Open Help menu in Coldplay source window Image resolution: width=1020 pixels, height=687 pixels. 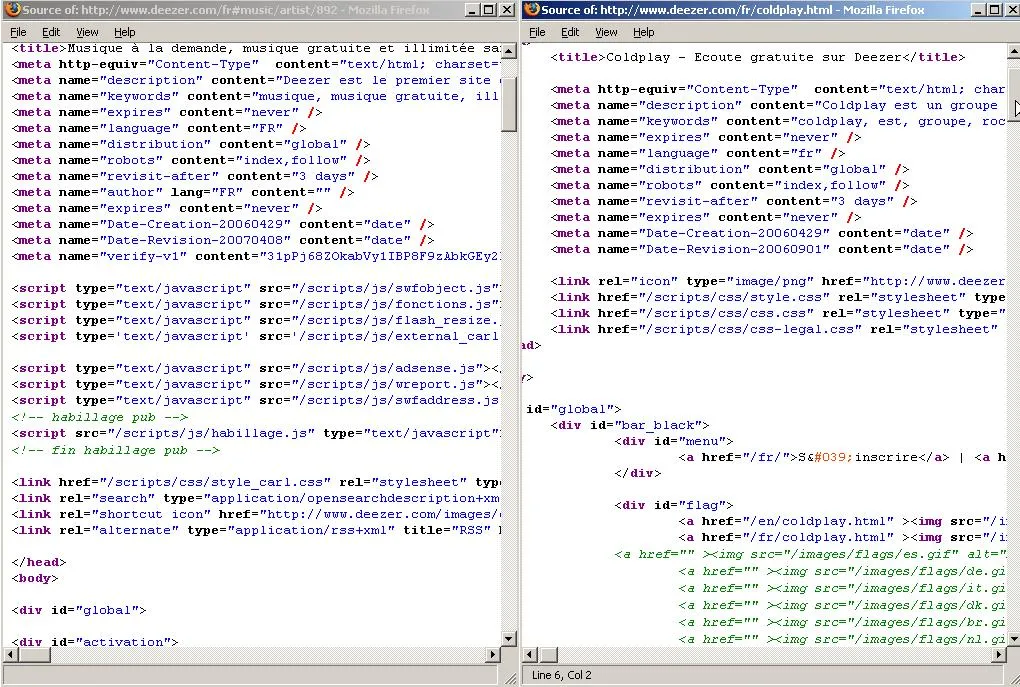[643, 32]
